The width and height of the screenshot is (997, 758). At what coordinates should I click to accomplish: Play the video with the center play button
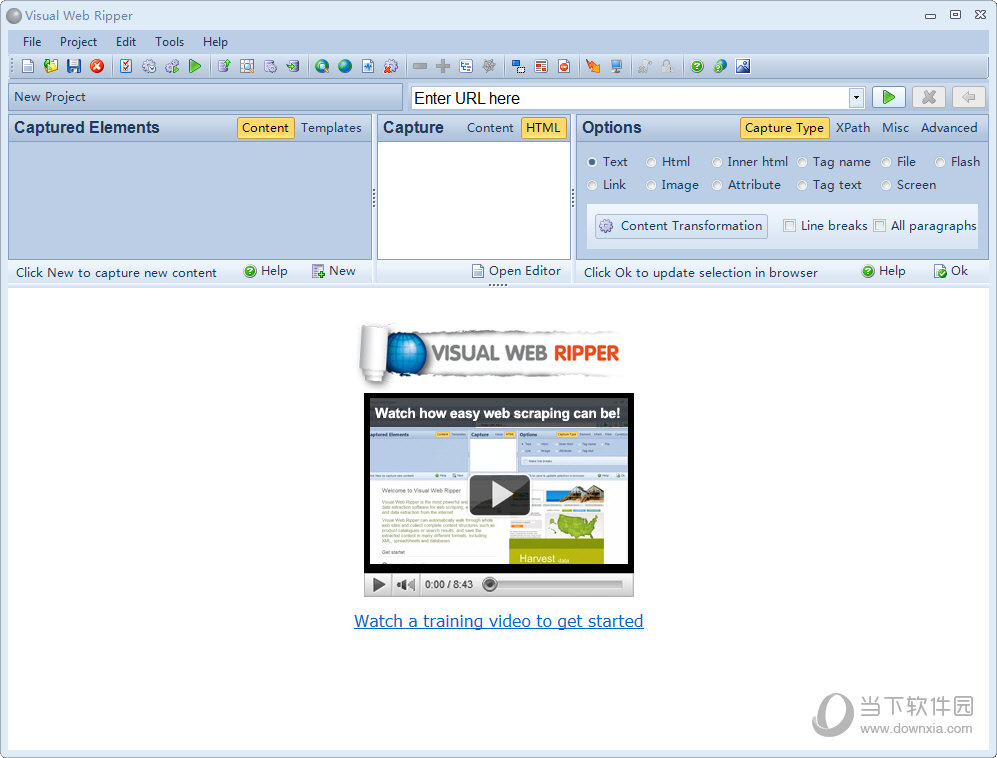coord(499,495)
